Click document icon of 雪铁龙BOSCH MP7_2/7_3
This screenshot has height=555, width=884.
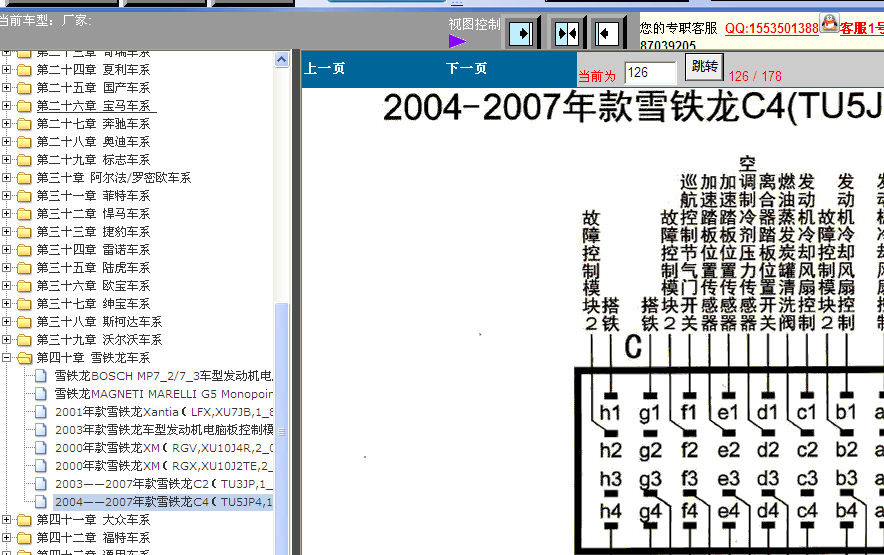41,376
